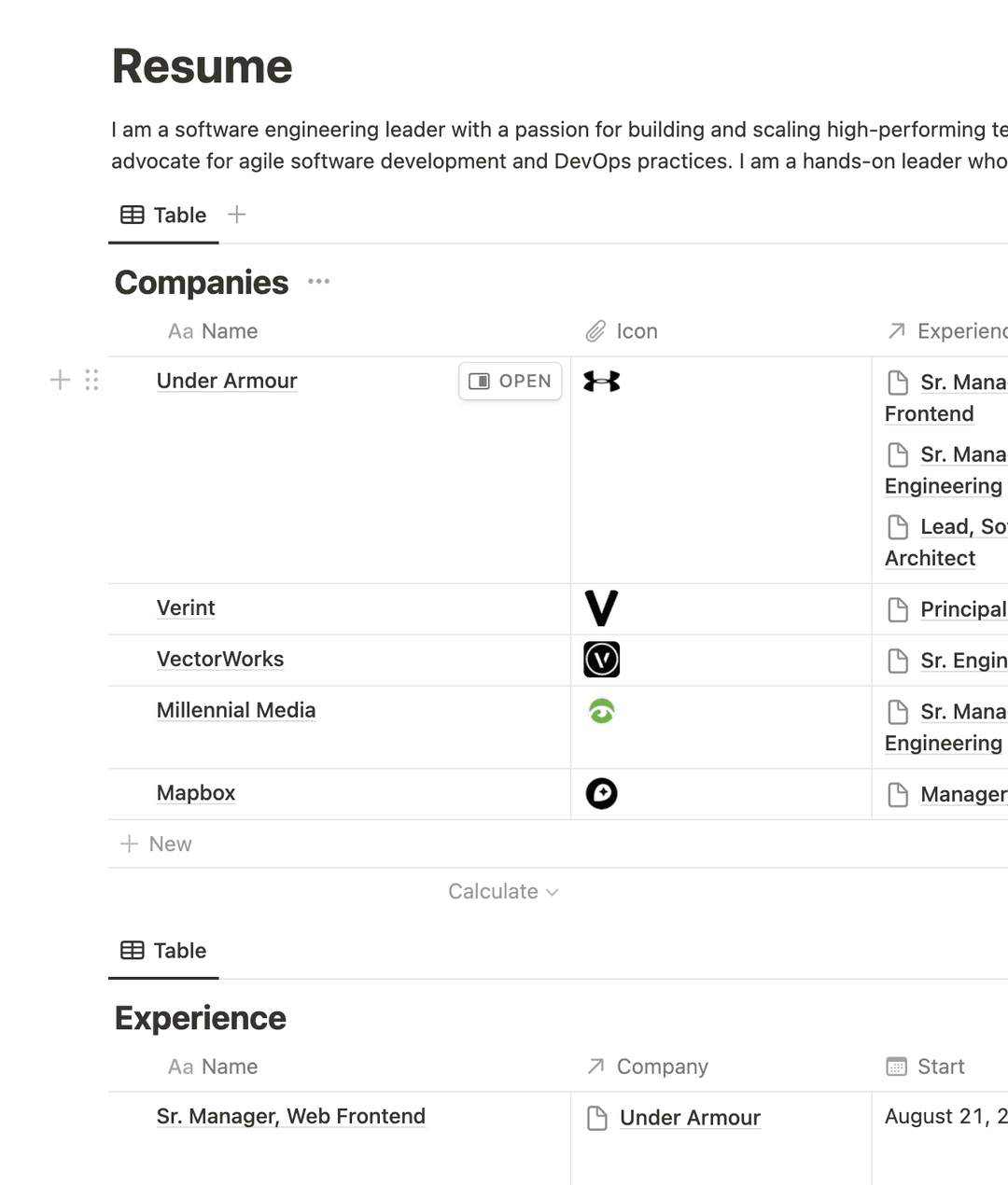Image resolution: width=1008 pixels, height=1185 pixels.
Task: Click the drag handle beside Under Armour
Action: click(91, 380)
